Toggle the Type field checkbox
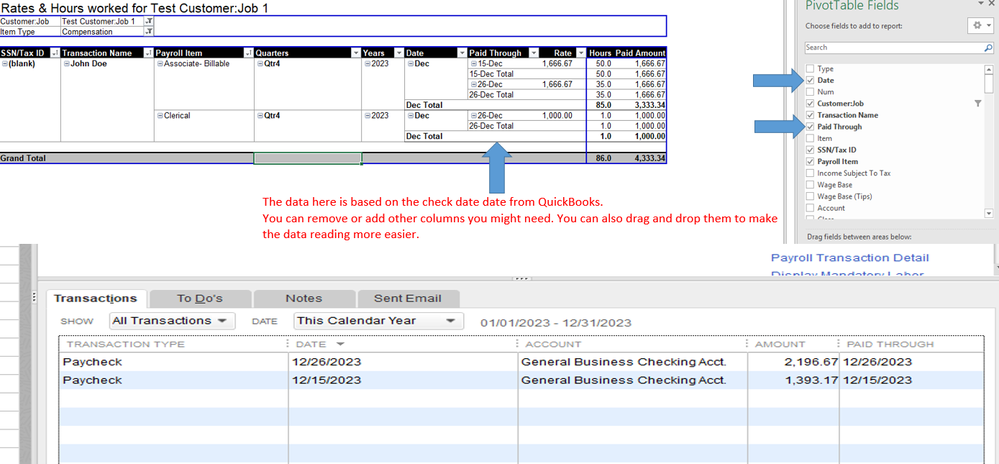 point(810,69)
